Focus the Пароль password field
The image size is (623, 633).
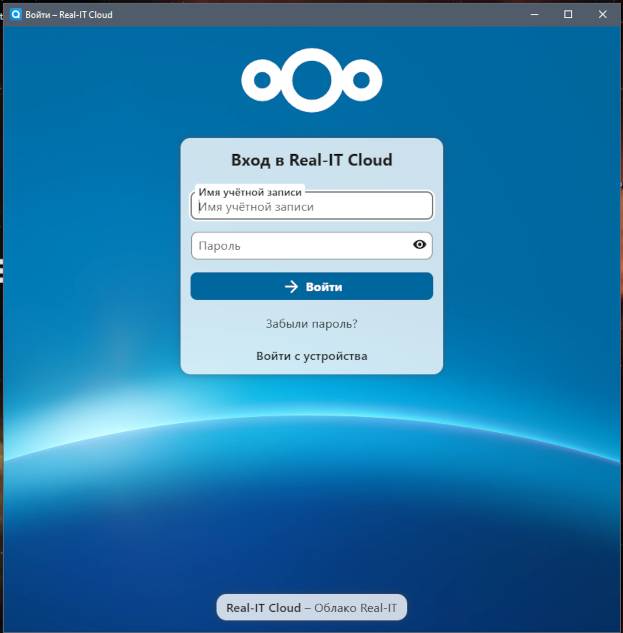(x=312, y=245)
